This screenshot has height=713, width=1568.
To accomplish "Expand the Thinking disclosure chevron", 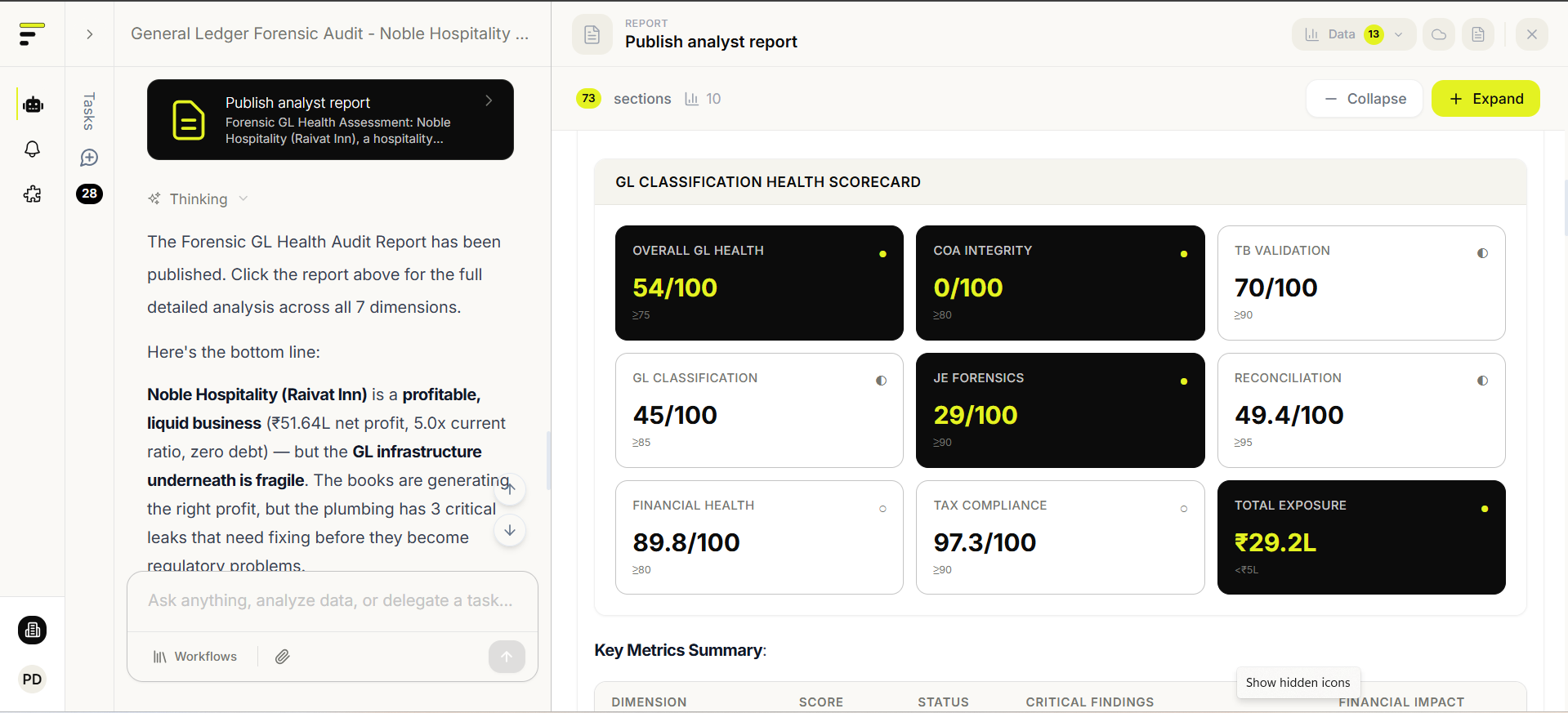I will (x=243, y=199).
